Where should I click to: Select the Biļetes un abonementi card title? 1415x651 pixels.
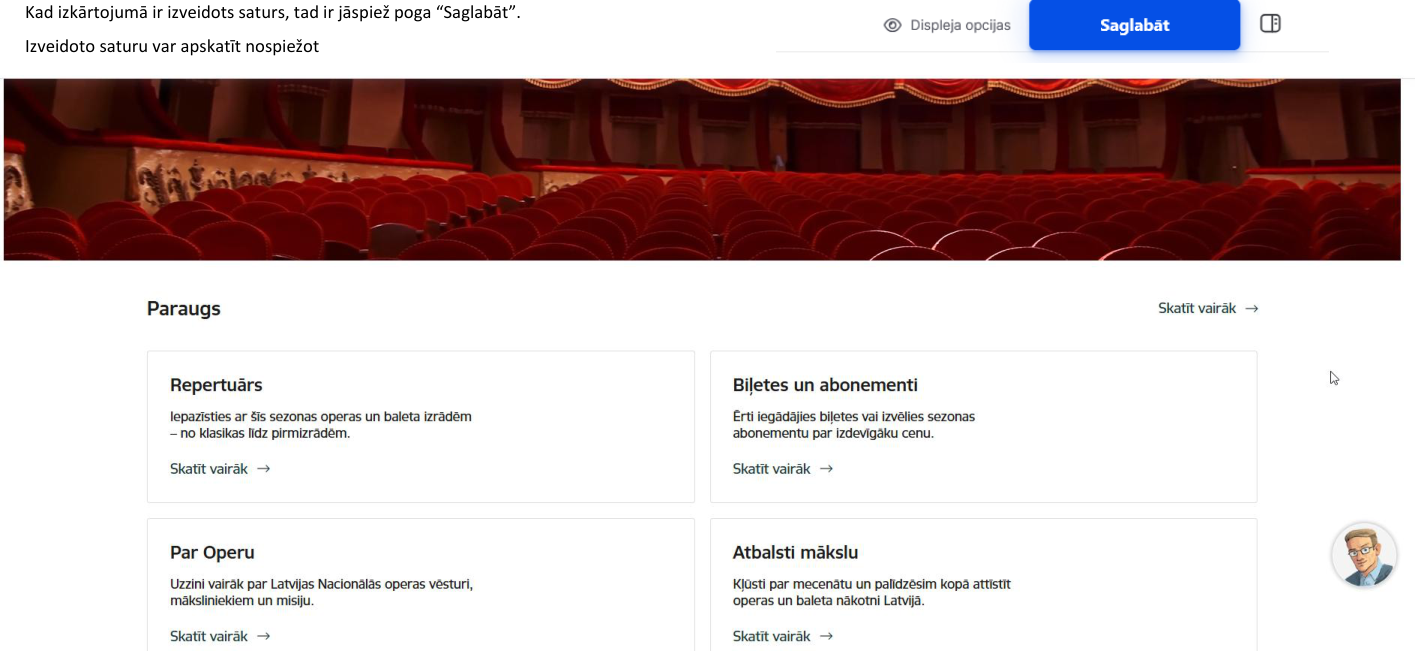(825, 385)
